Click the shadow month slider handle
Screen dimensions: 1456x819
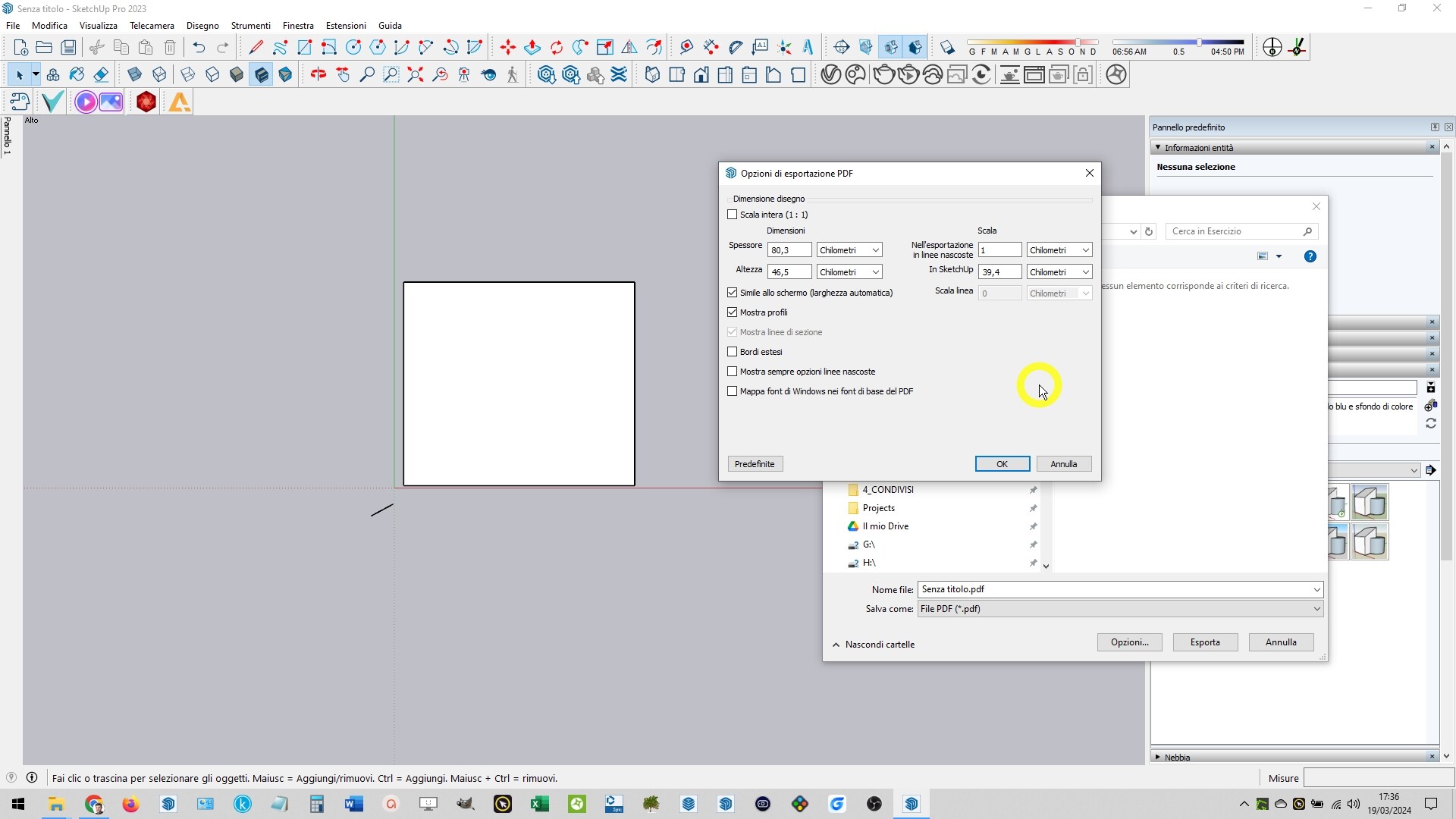coord(1078,42)
